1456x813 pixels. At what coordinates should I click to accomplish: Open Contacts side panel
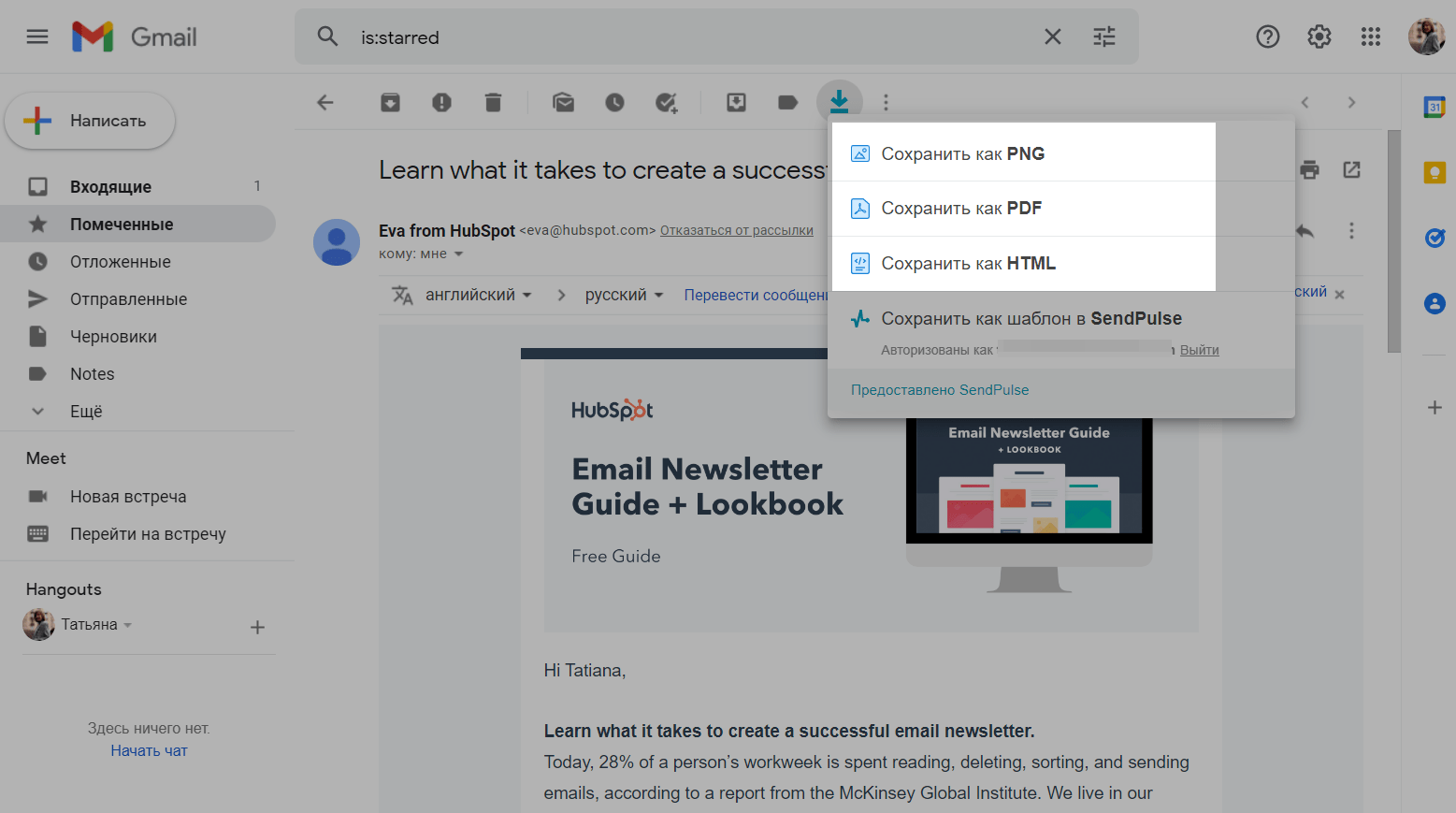1434,303
